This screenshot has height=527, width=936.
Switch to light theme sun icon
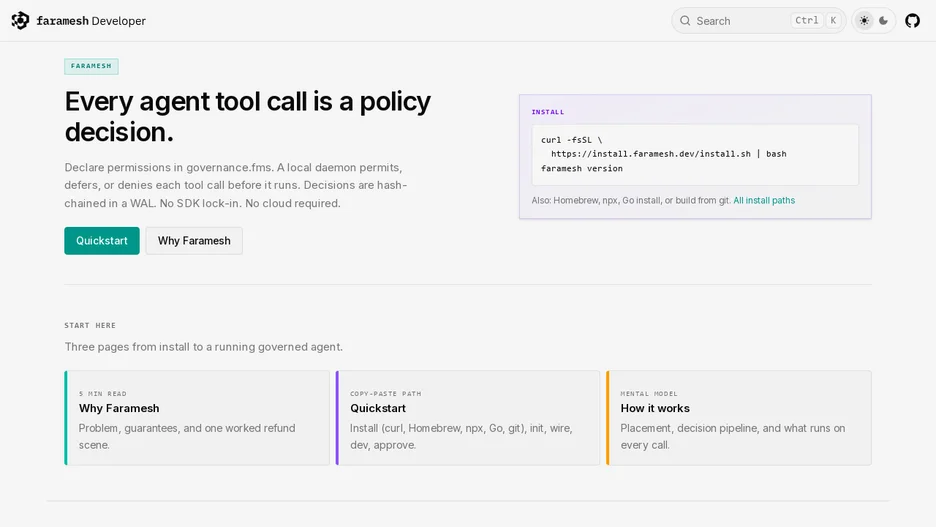864,20
